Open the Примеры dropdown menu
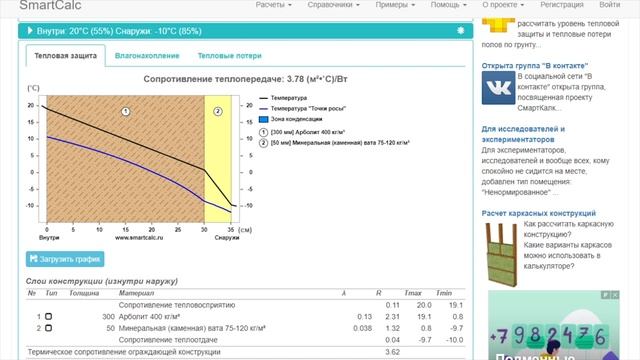Viewport: 640px width, 360px height. click(395, 5)
